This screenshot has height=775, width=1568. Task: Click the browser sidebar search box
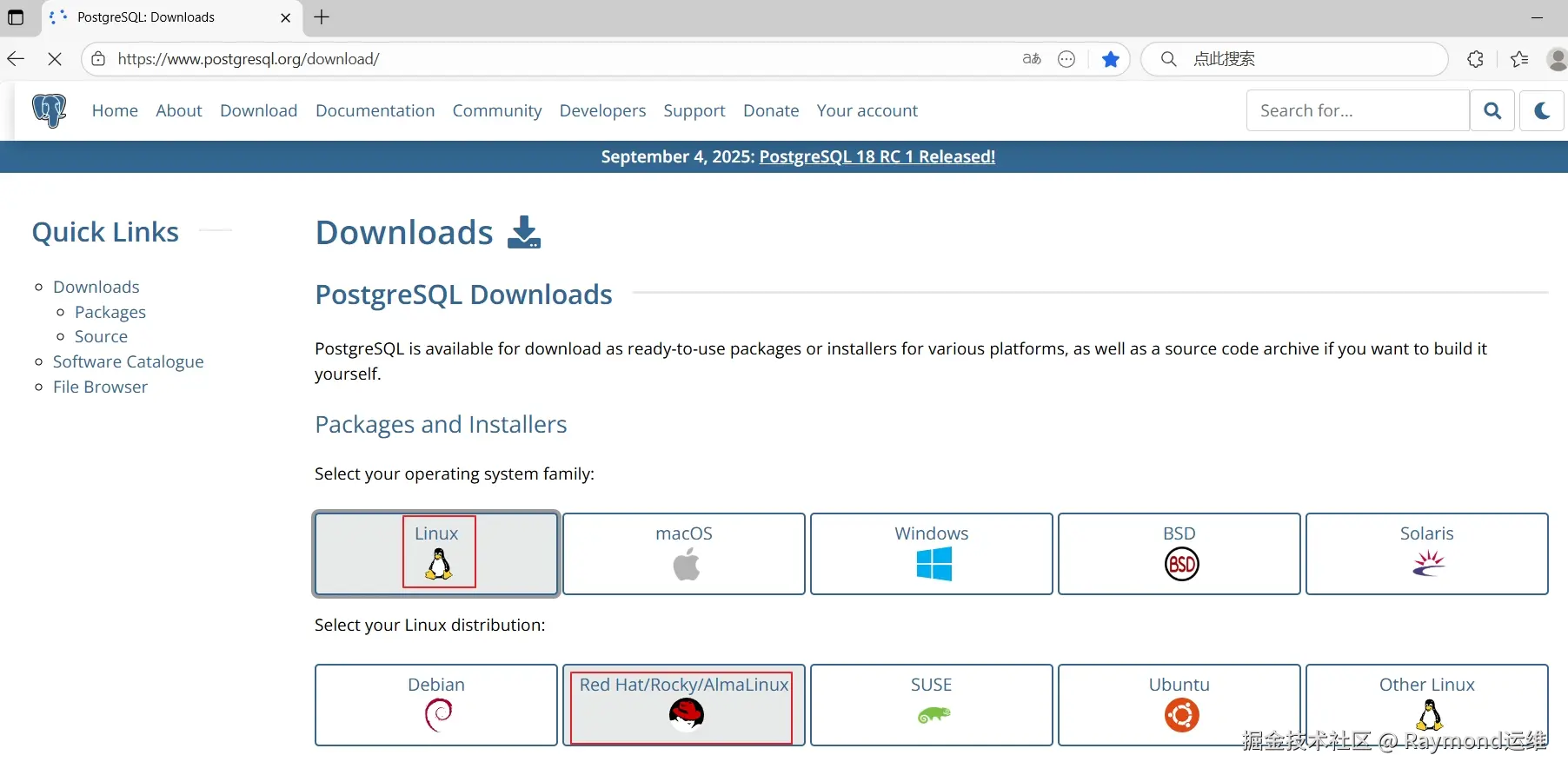point(1294,59)
